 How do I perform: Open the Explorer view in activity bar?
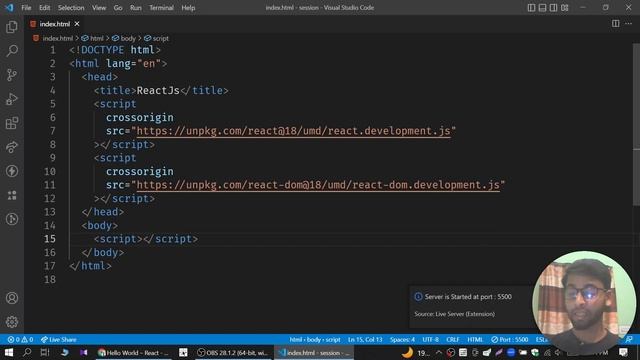click(x=12, y=27)
